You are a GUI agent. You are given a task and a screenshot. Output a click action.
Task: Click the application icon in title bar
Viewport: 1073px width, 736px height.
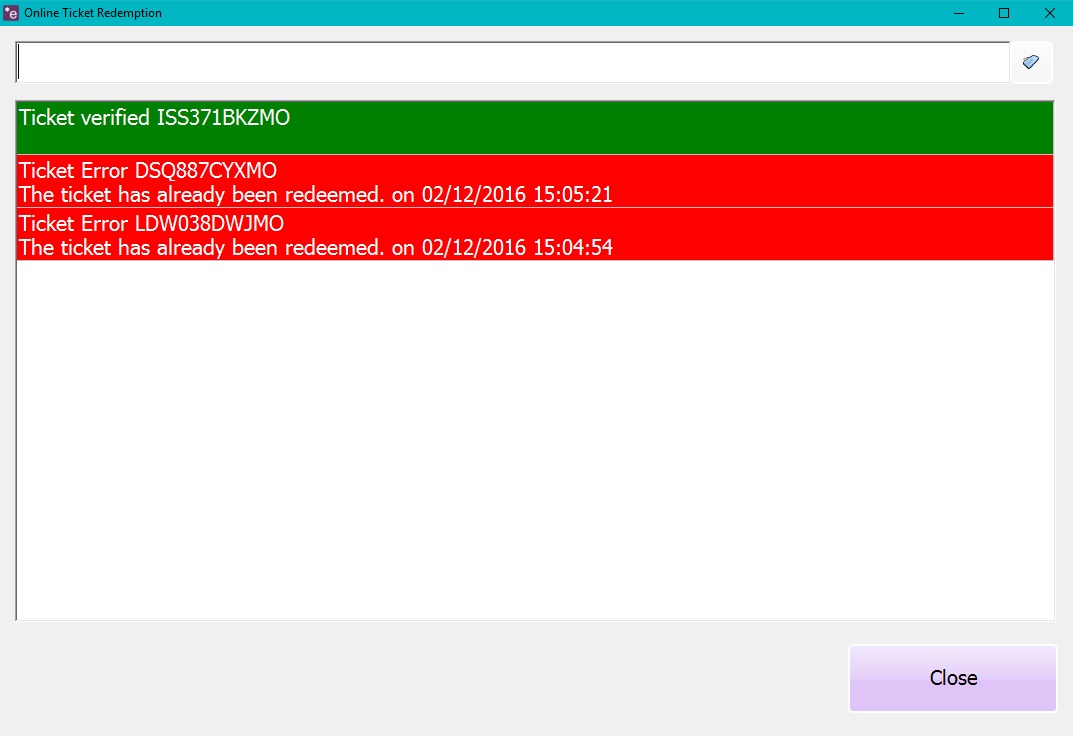tap(11, 13)
